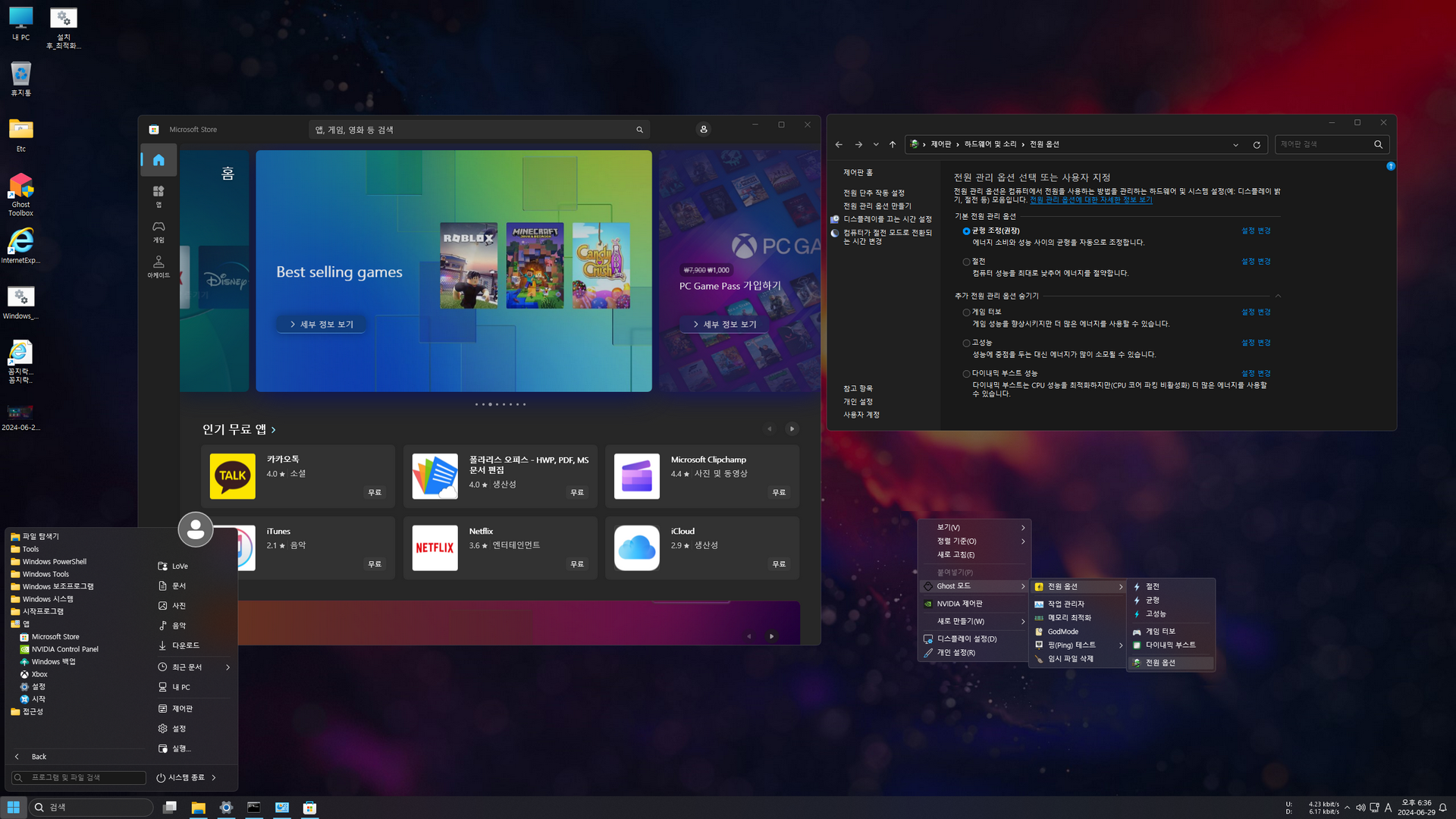This screenshot has height=819, width=1456.
Task: Expand the 시스템 종료 arrow in start menu
Action: coord(214,777)
